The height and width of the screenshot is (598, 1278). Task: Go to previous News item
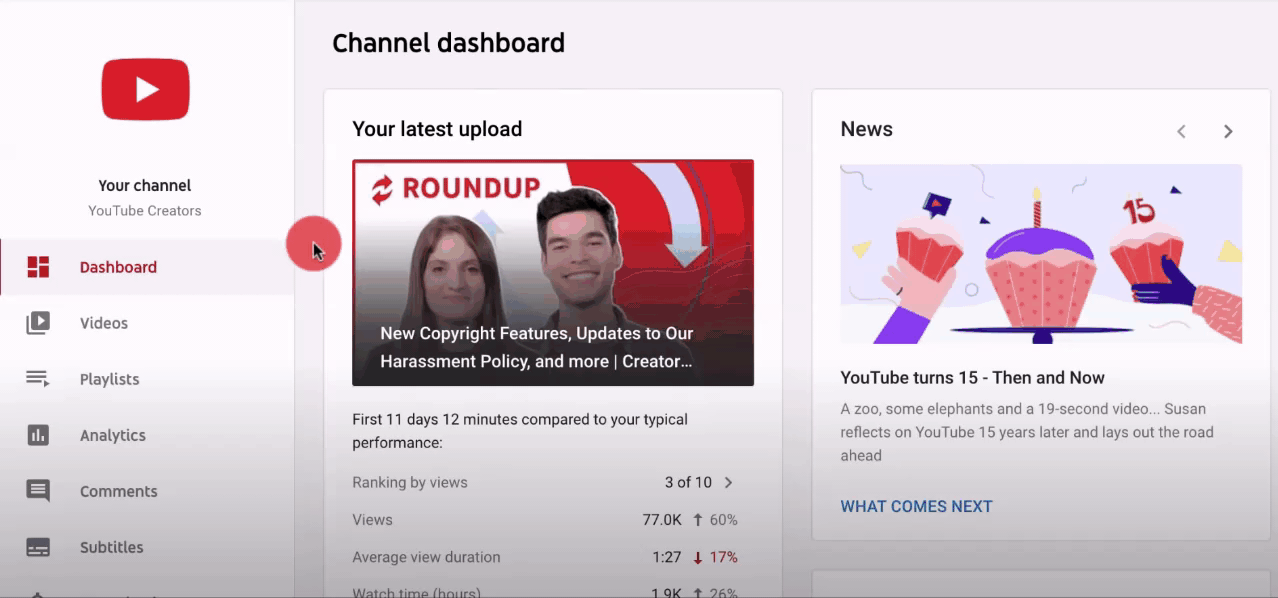(1181, 131)
